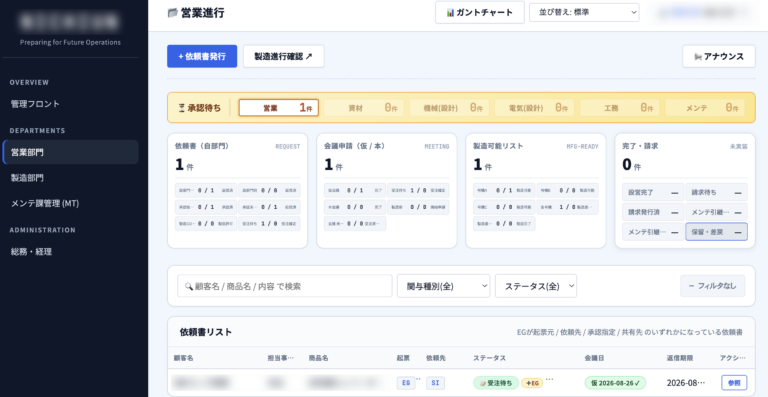Click the 依頼書リスト heading

[206, 332]
